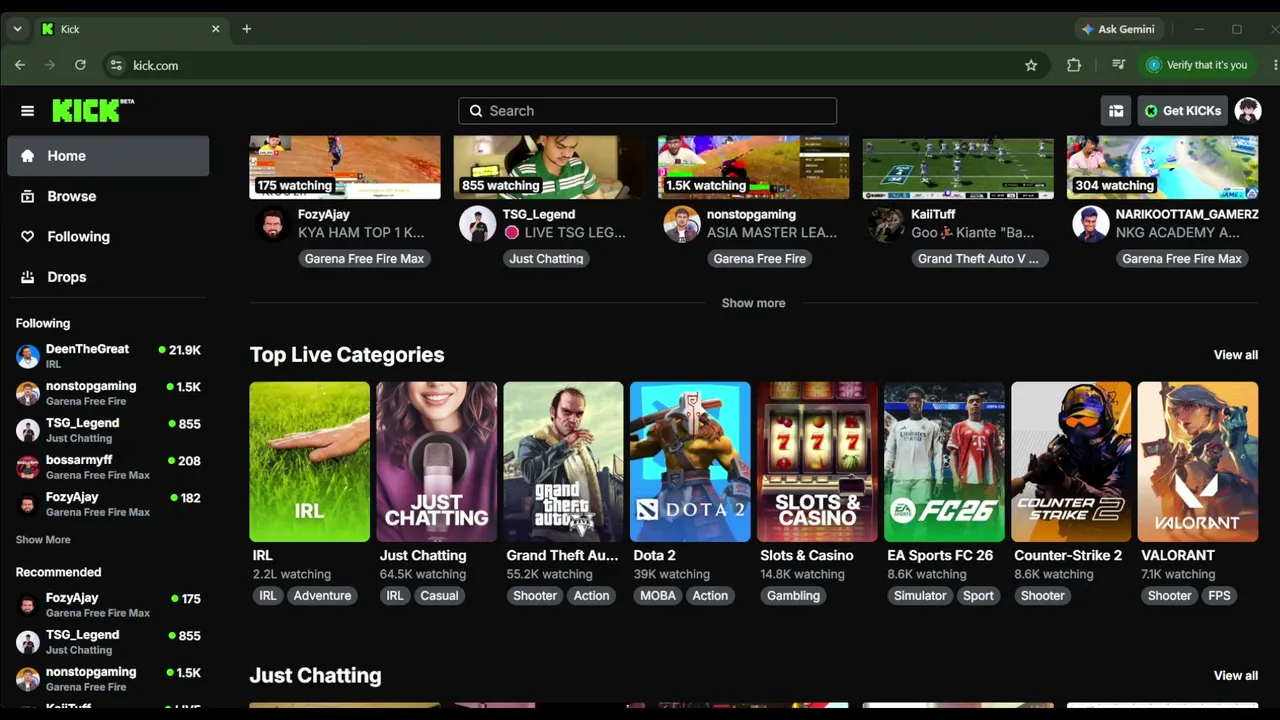1280x720 pixels.
Task: Select the Casual tag under Just Chatting
Action: tap(439, 596)
